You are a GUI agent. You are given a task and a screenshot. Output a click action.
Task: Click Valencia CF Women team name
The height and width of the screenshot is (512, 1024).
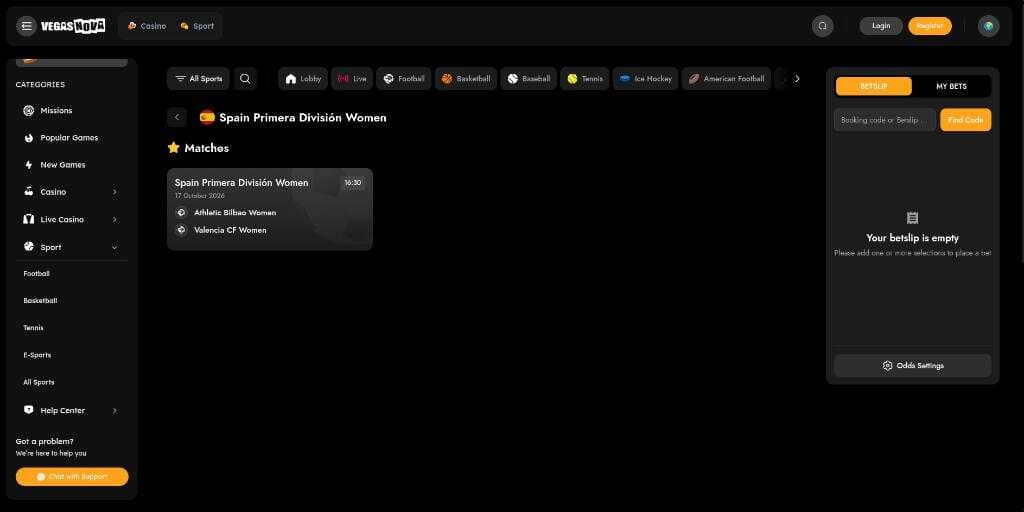click(x=231, y=230)
